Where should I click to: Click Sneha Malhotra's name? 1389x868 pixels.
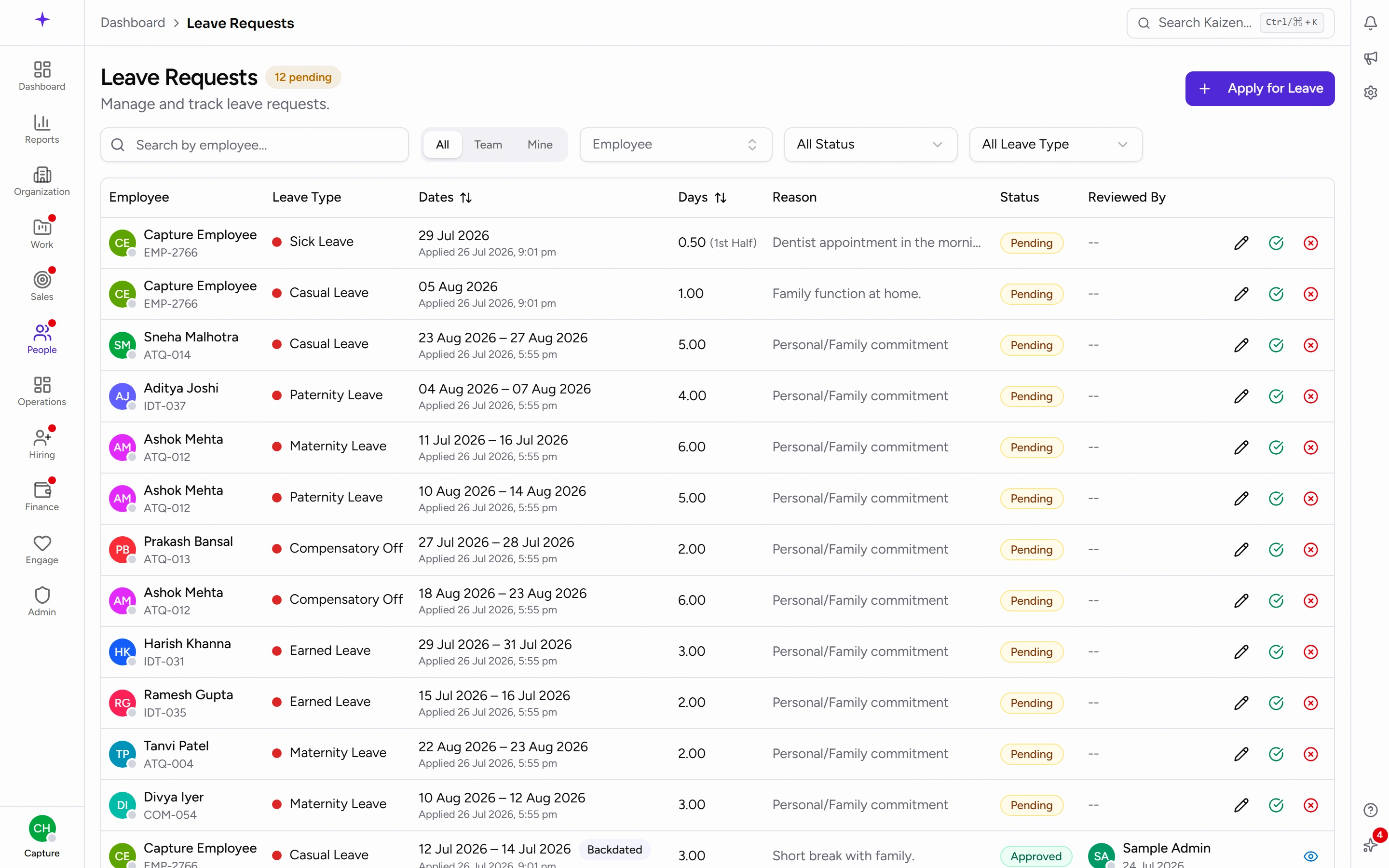pos(191,337)
